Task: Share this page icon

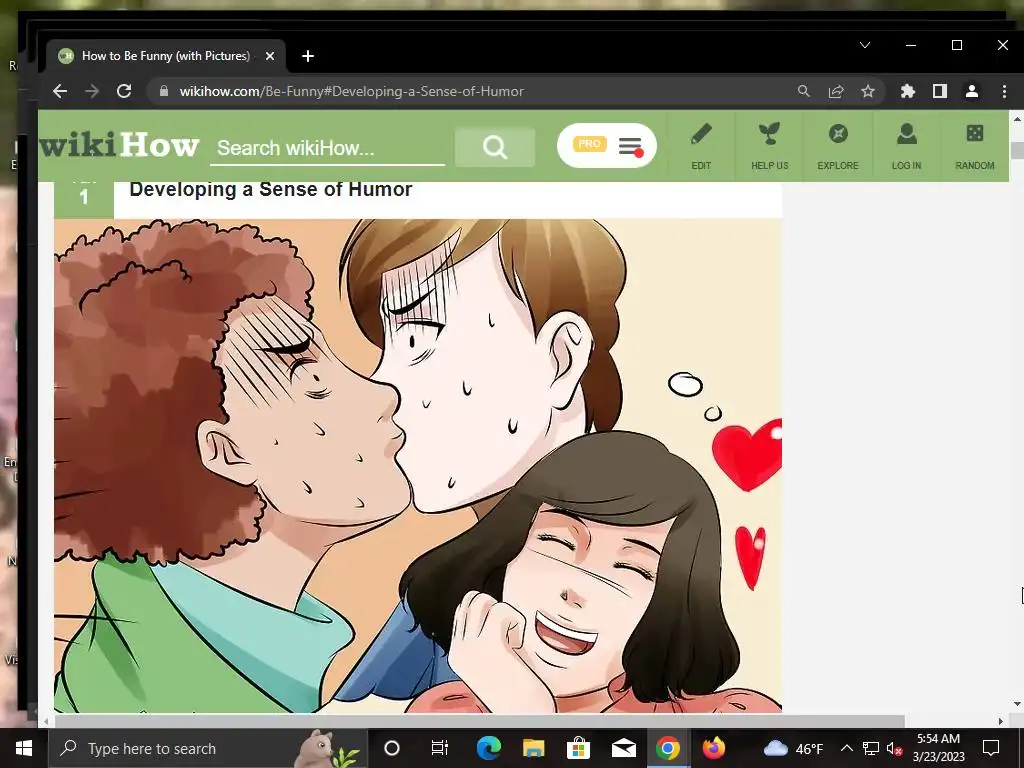Action: [836, 91]
